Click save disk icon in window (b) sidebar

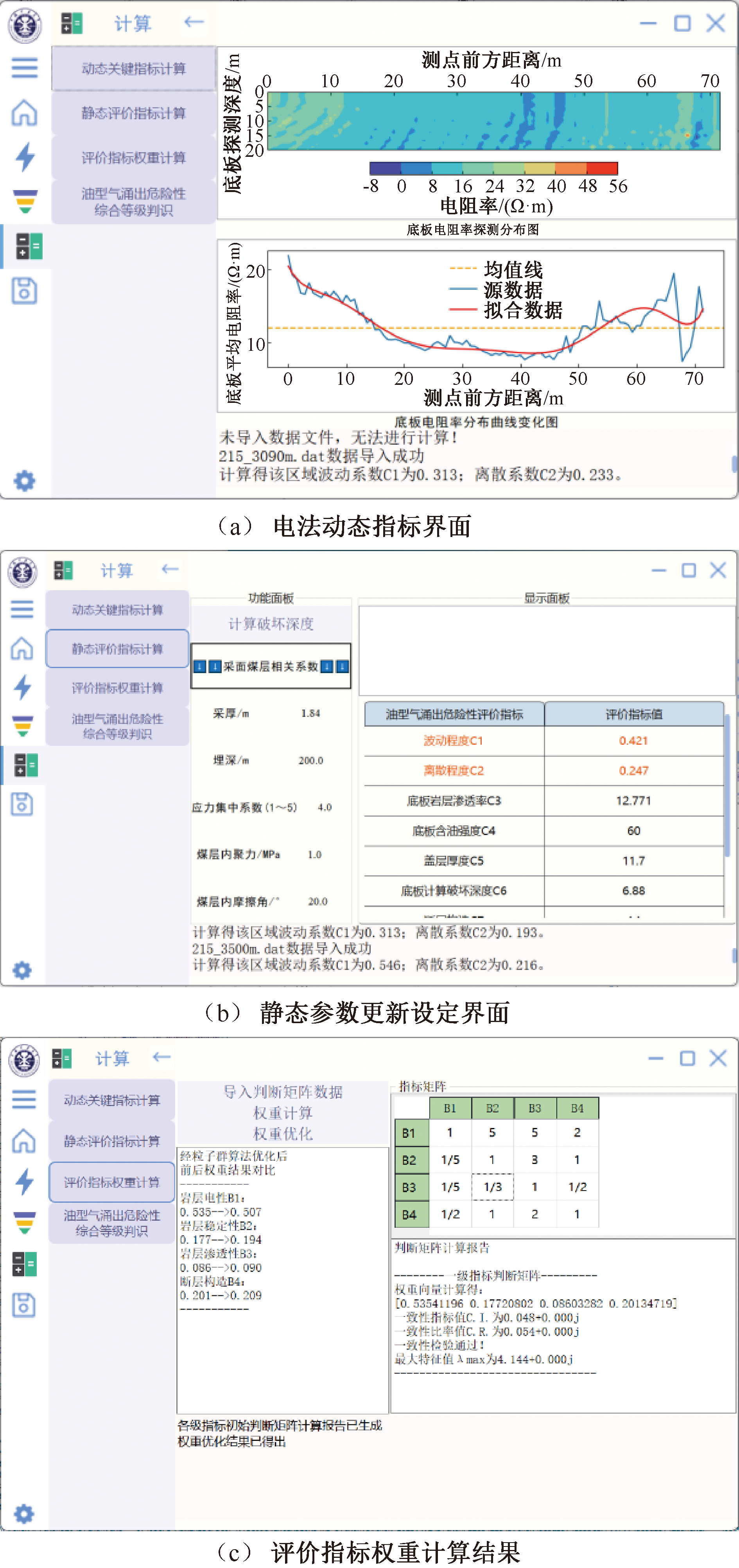click(23, 804)
